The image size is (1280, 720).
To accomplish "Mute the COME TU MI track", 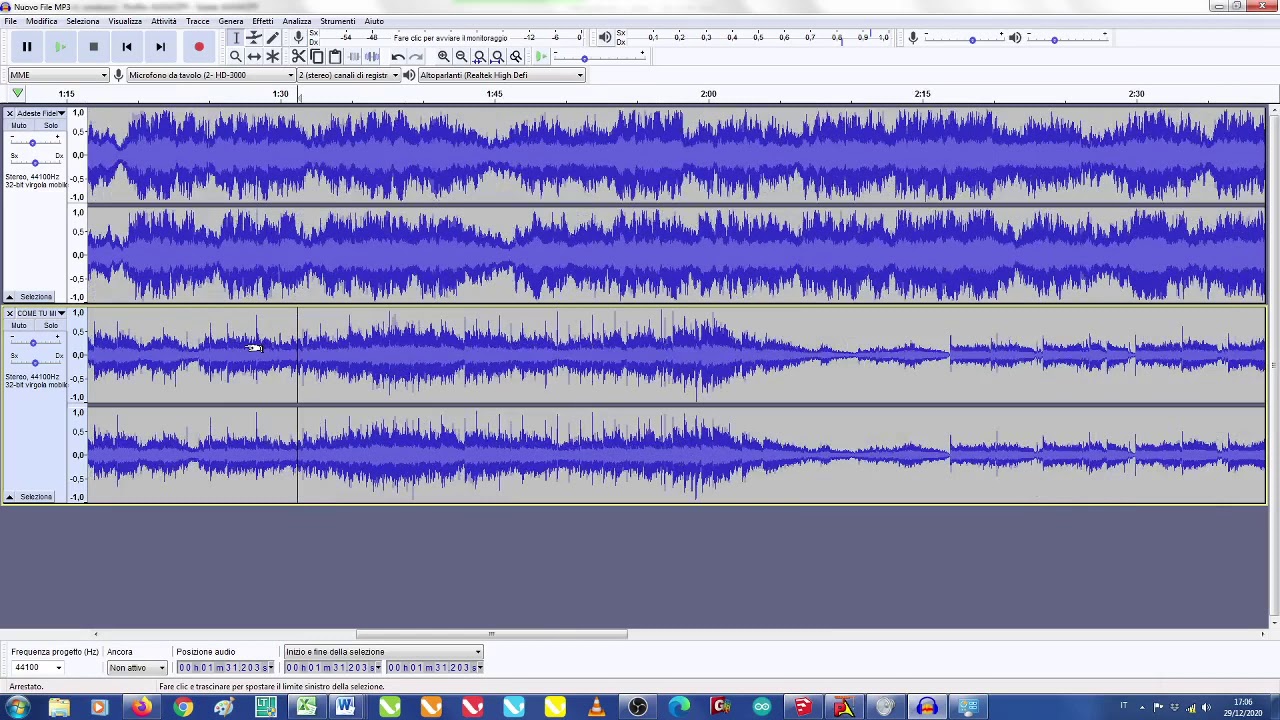I will pos(19,326).
